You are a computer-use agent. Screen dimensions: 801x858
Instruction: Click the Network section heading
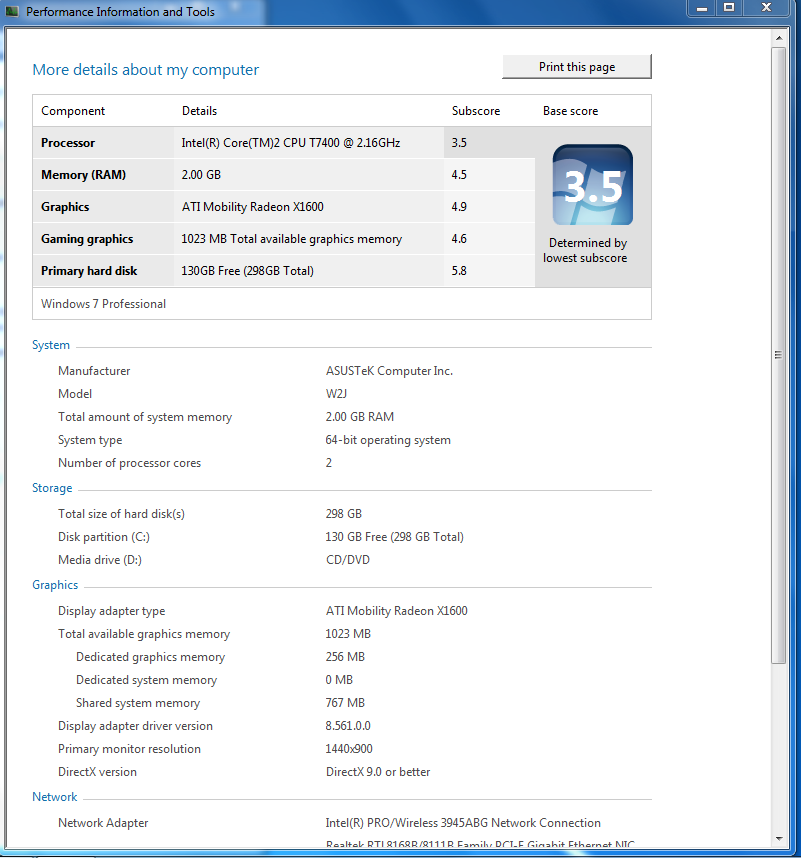[55, 797]
